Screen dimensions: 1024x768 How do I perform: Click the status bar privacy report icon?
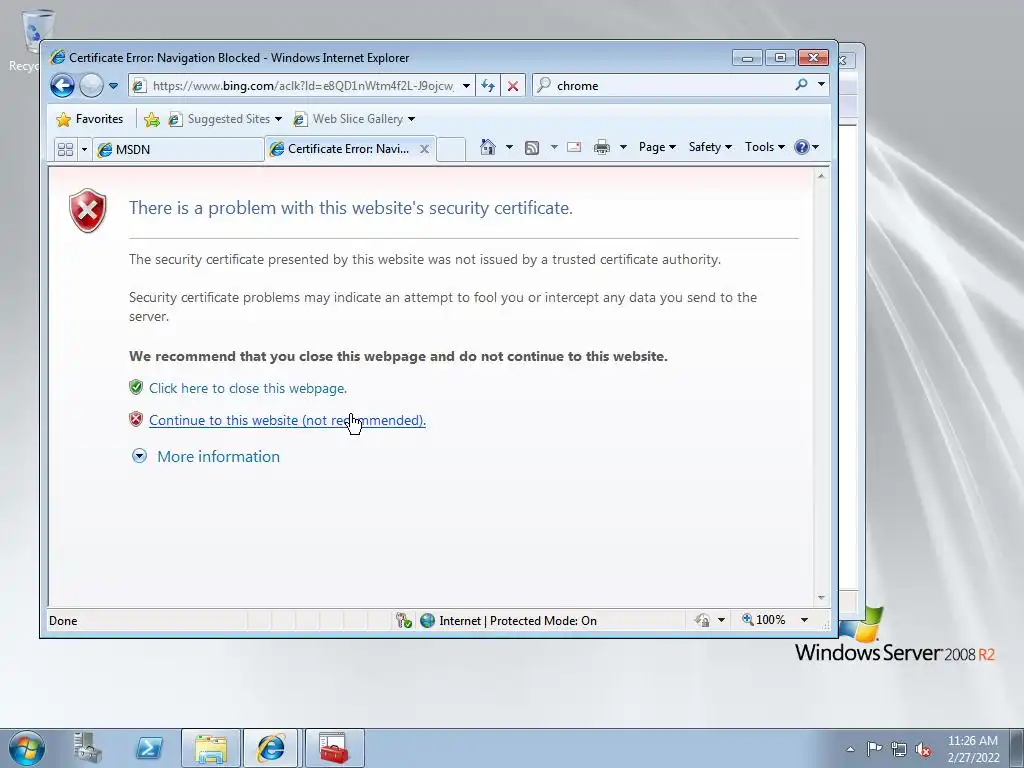coord(703,620)
